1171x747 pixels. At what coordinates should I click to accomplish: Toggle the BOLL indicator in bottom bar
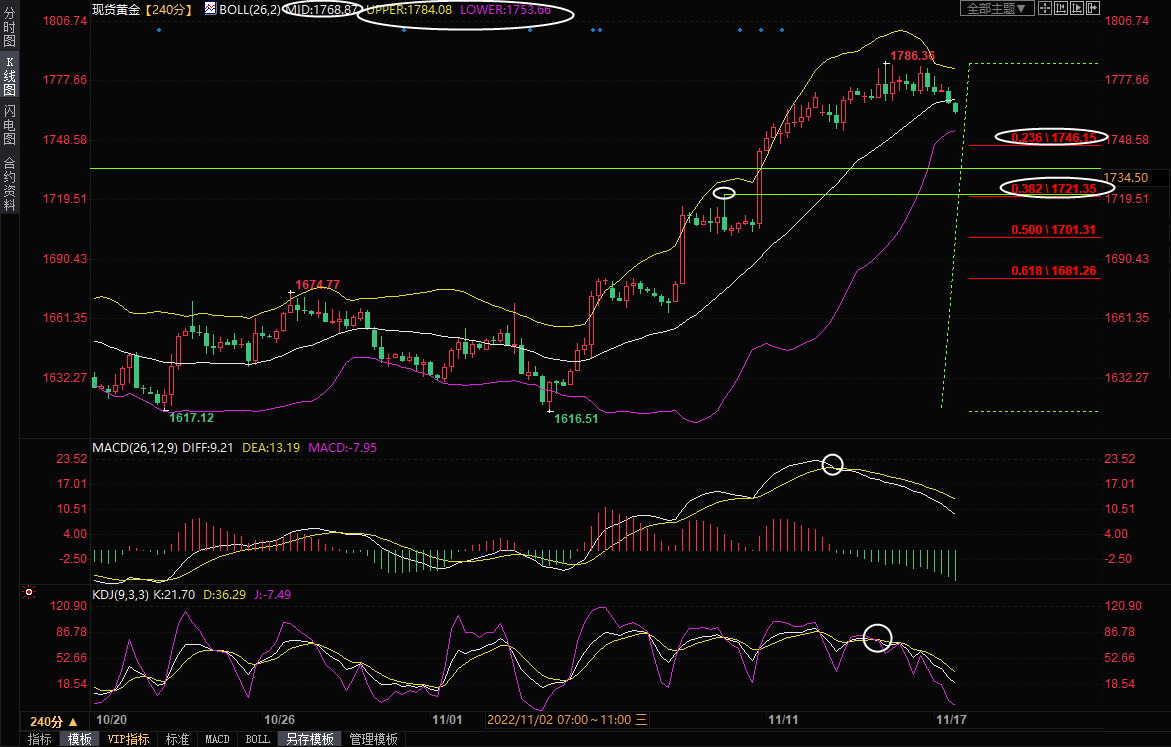pos(257,739)
